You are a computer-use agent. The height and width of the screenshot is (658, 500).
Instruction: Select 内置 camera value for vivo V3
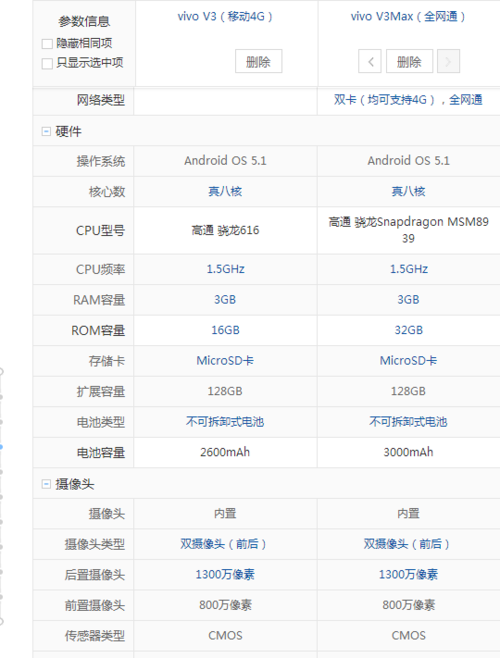coord(225,514)
